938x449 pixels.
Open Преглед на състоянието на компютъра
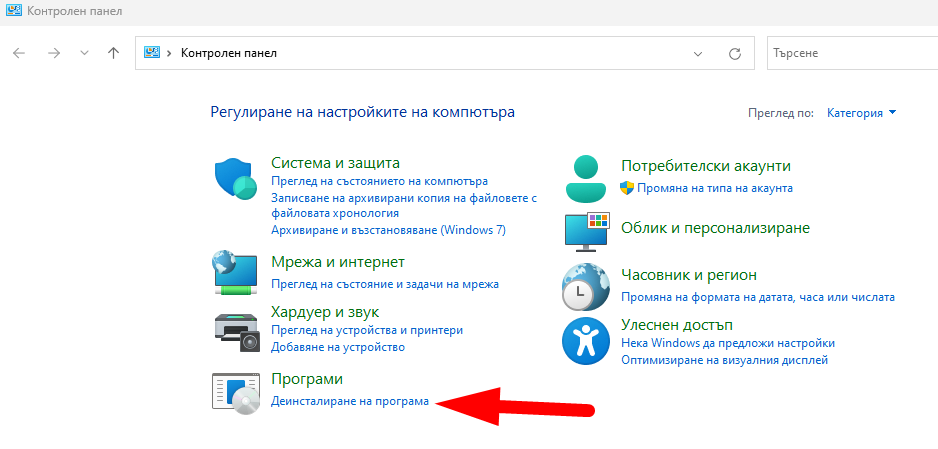379,181
